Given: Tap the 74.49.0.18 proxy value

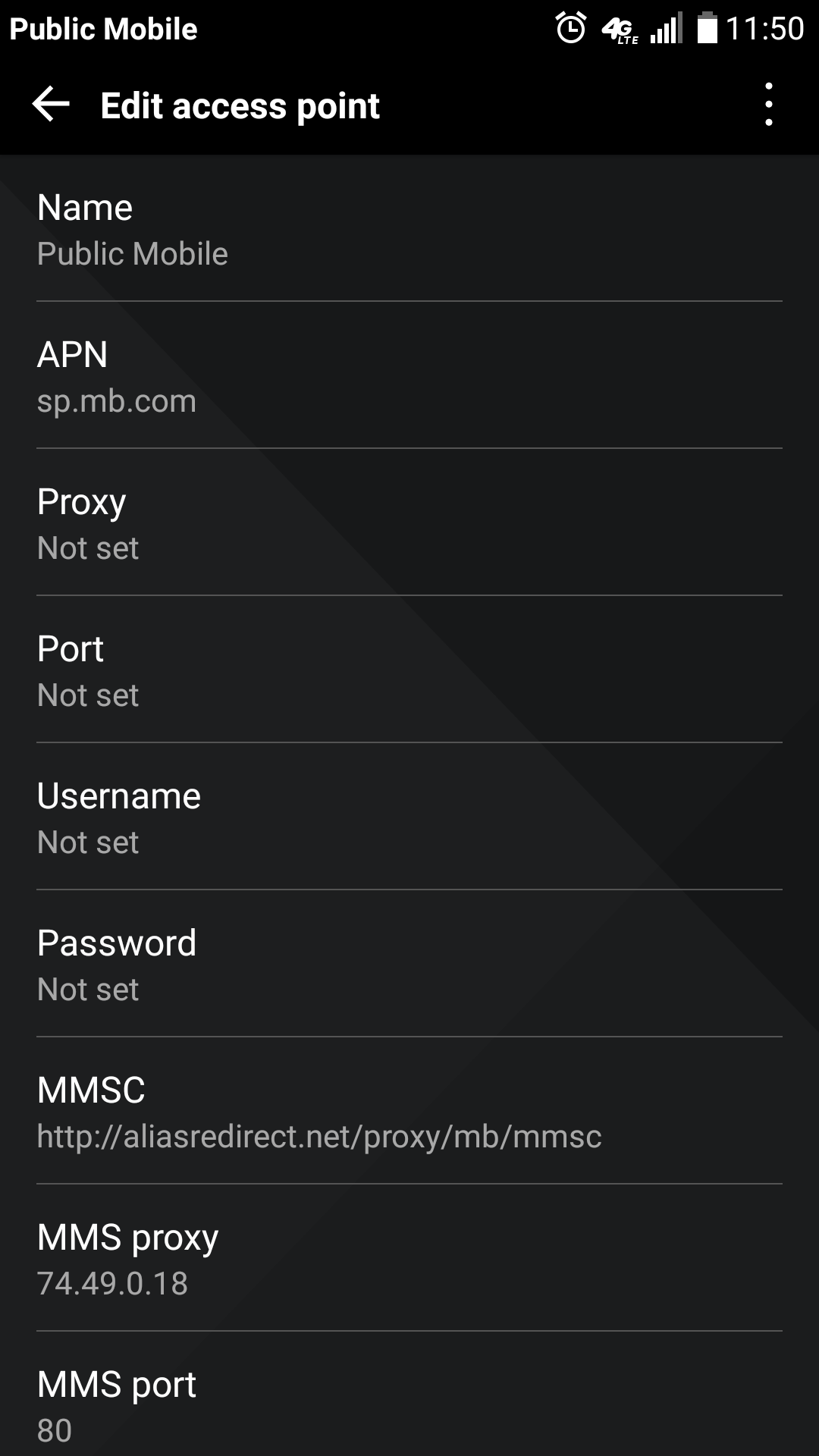Looking at the screenshot, I should click(112, 1283).
